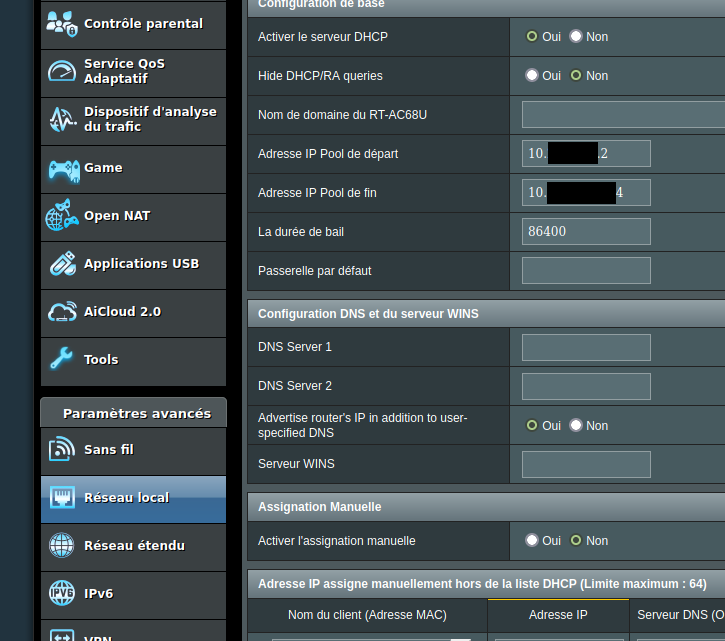
Task: Click the Réseau étendu globe icon
Action: click(62, 545)
